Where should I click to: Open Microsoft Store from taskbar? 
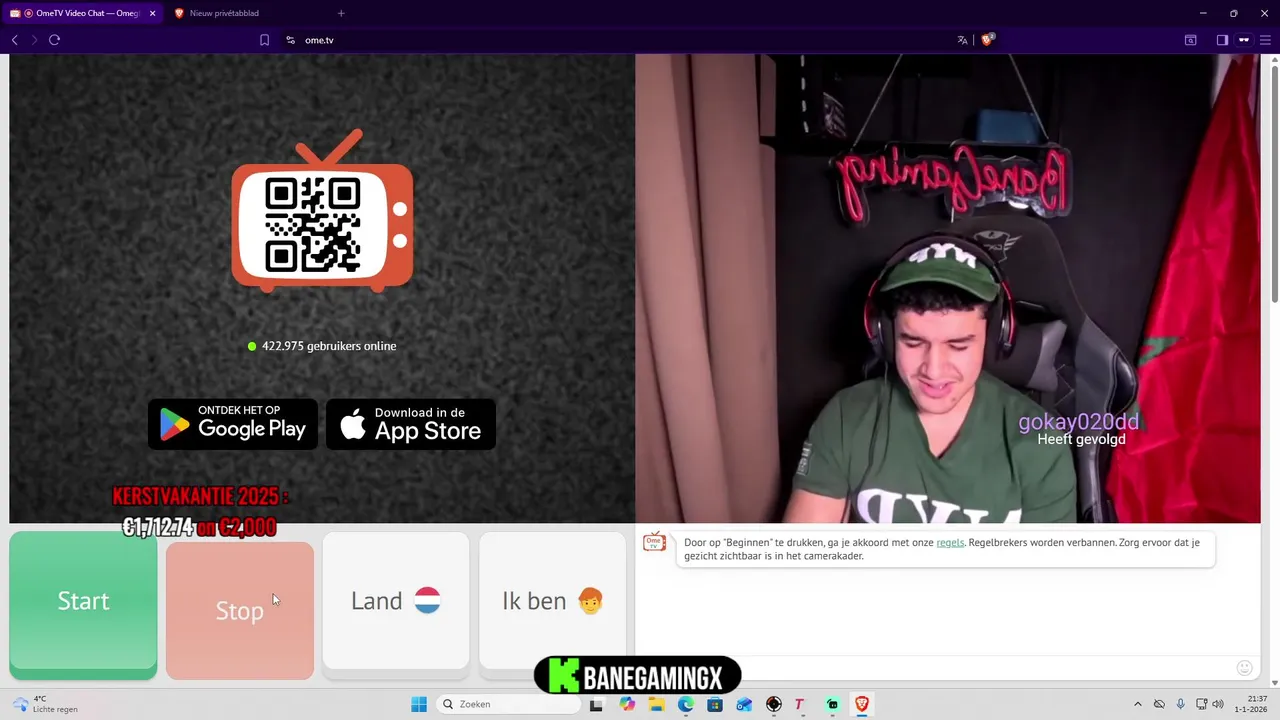click(x=715, y=704)
